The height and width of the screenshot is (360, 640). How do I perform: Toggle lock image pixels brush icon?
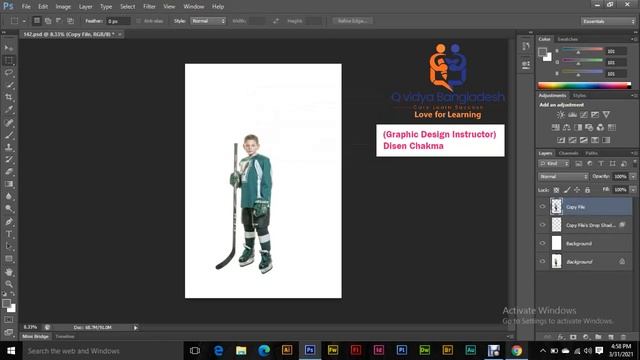click(567, 190)
